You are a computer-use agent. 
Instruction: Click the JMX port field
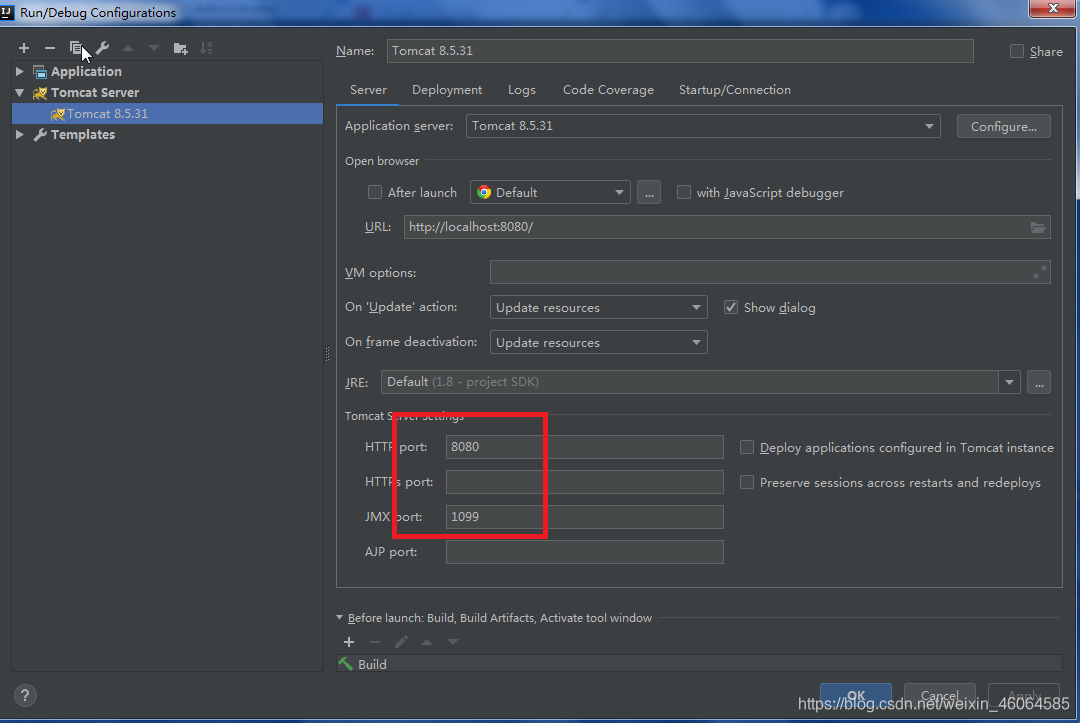point(585,517)
